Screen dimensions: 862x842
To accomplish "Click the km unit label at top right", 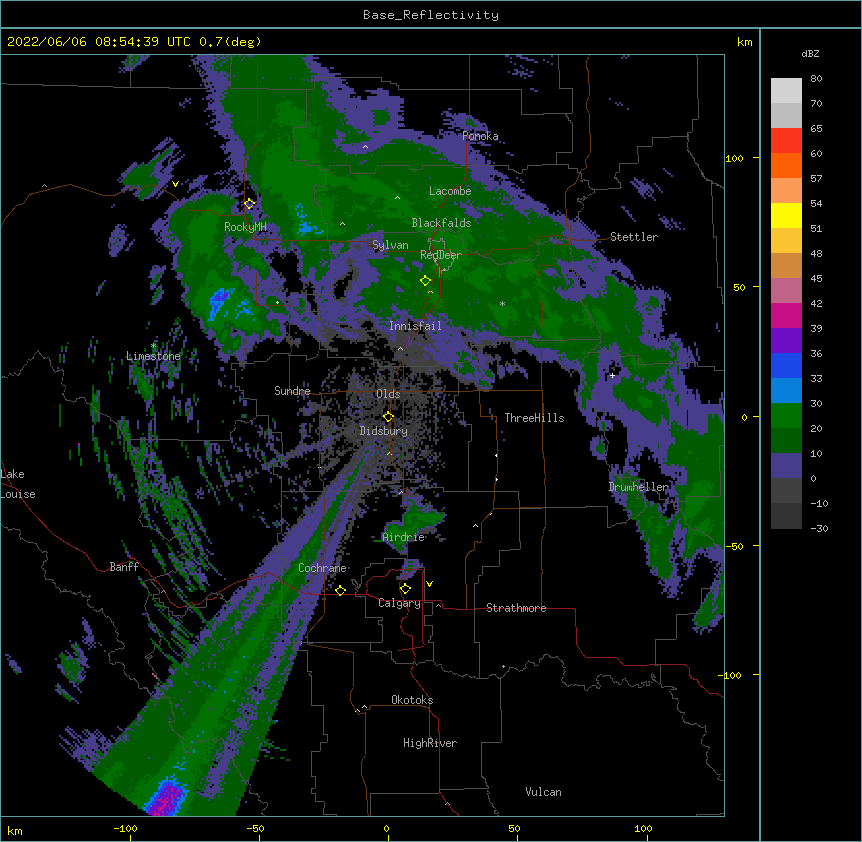I will click(x=744, y=42).
